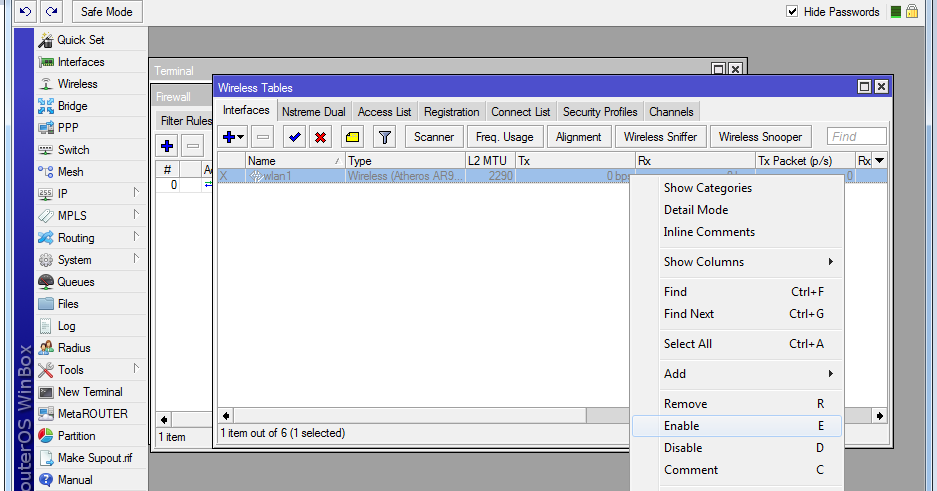Open the column chooser dropdown arrow
This screenshot has height=491, width=937.
(880, 161)
